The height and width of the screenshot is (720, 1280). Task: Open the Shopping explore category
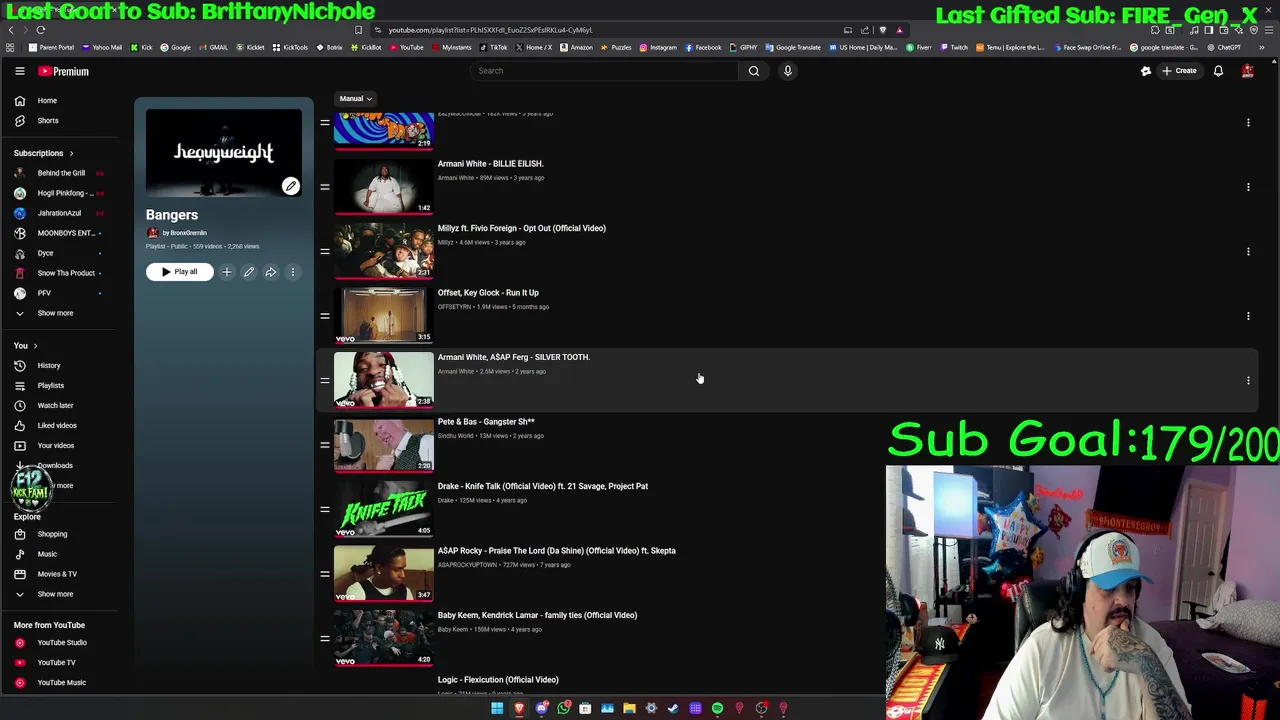tap(52, 534)
